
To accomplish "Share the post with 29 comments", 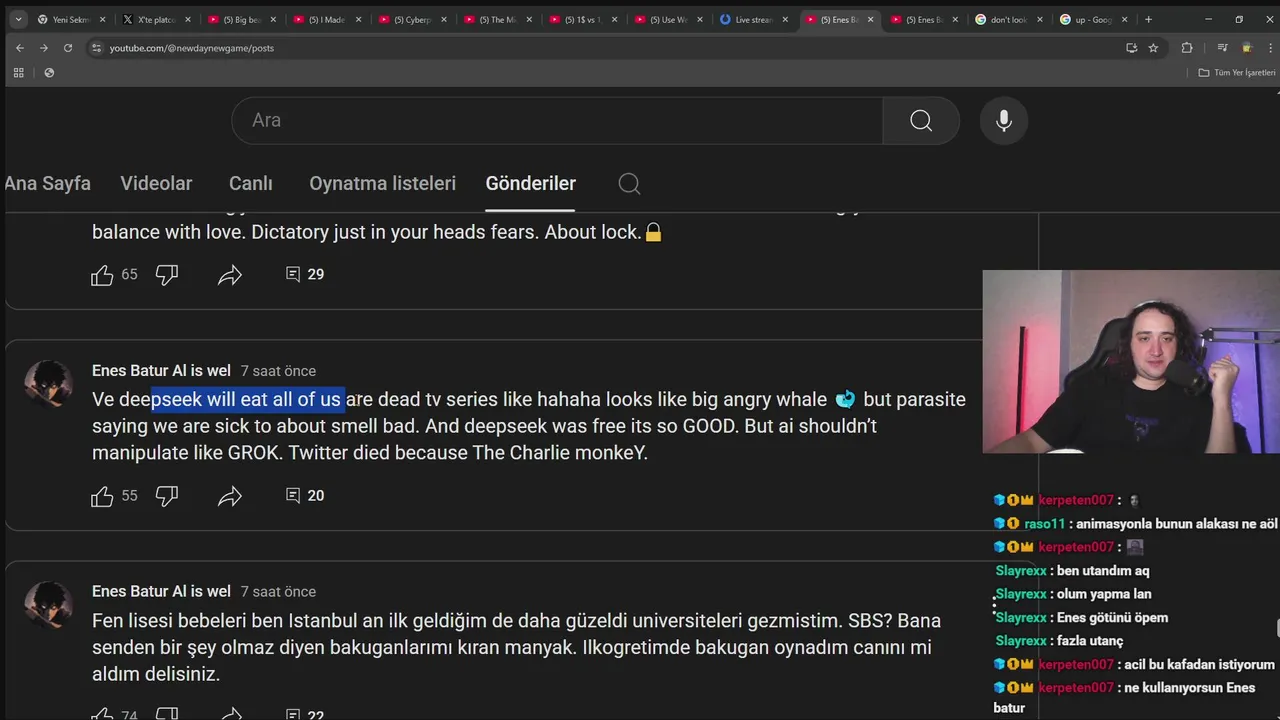I will pyautogui.click(x=230, y=275).
